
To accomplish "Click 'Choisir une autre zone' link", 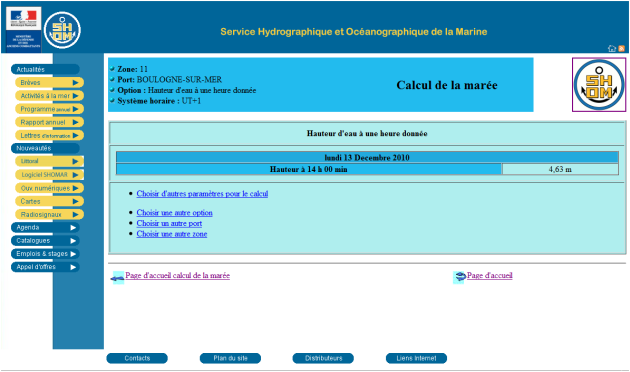I will pyautogui.click(x=172, y=234).
